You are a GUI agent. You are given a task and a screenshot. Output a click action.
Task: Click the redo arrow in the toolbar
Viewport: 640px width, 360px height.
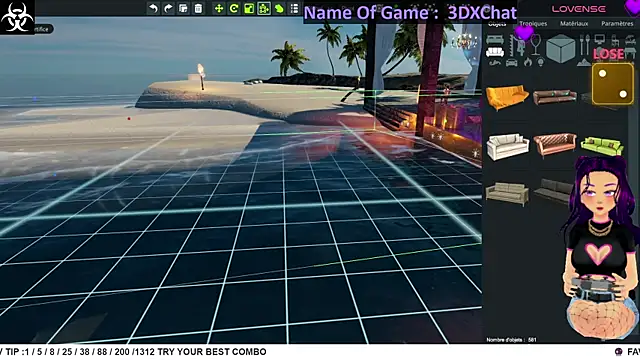coord(168,8)
